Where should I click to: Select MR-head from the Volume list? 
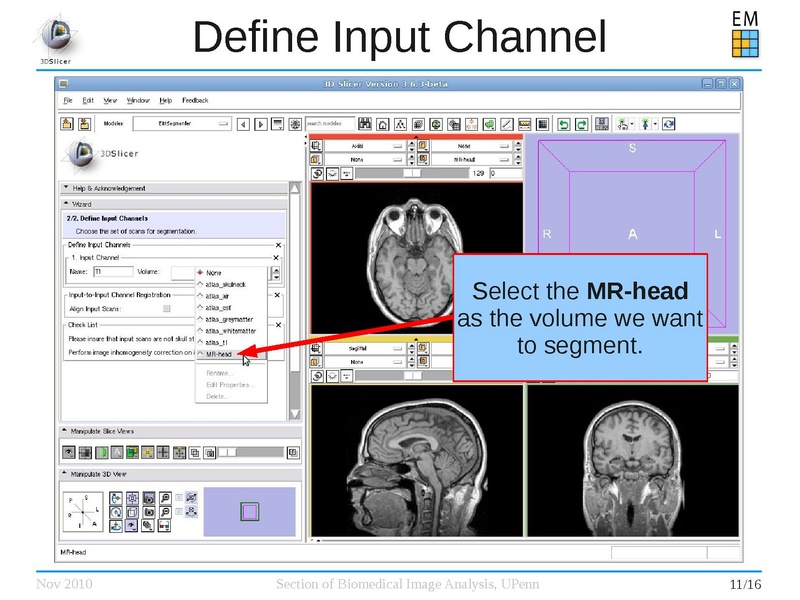pyautogui.click(x=219, y=353)
